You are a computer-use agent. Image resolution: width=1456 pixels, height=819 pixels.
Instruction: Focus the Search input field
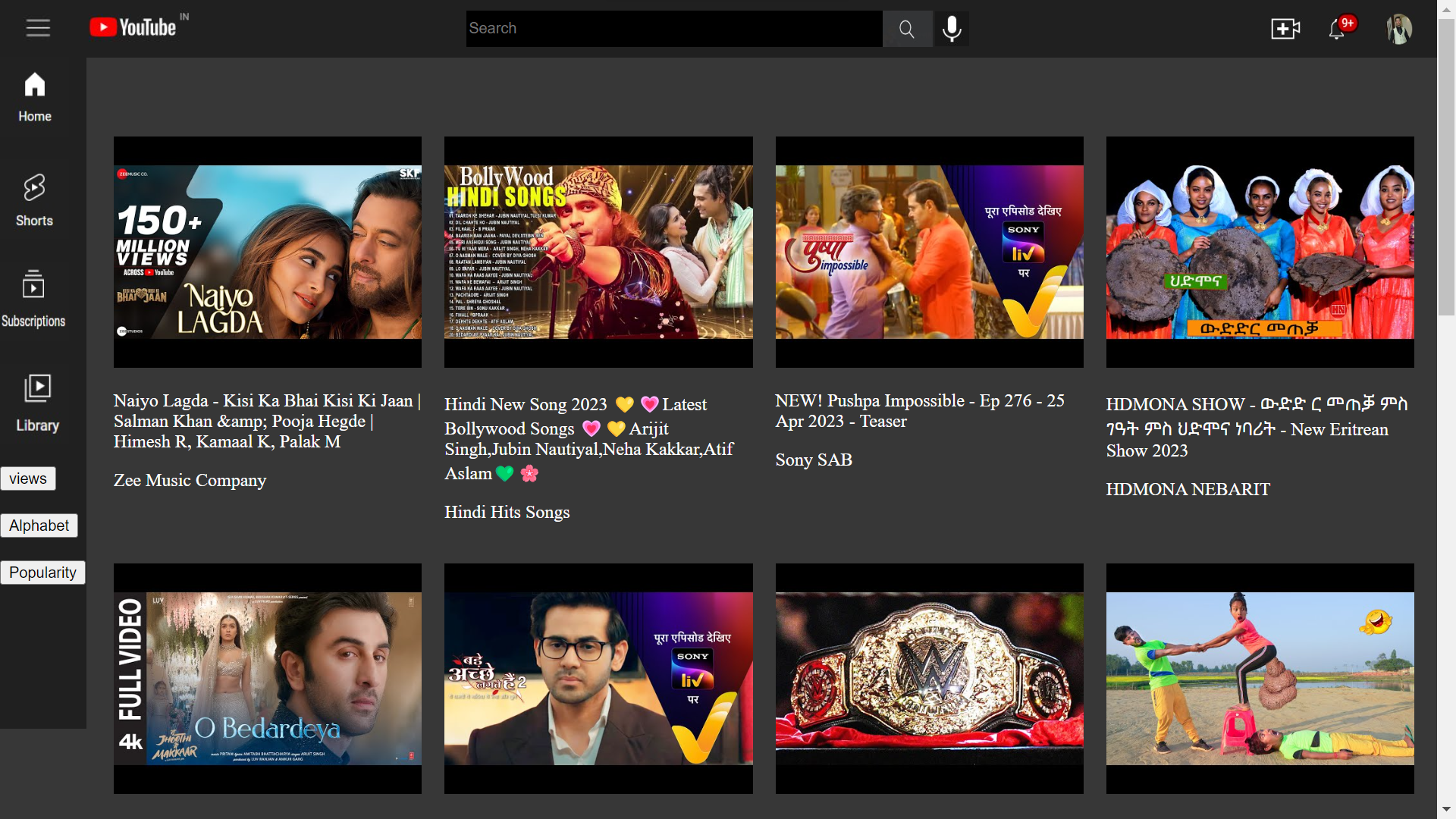673,29
